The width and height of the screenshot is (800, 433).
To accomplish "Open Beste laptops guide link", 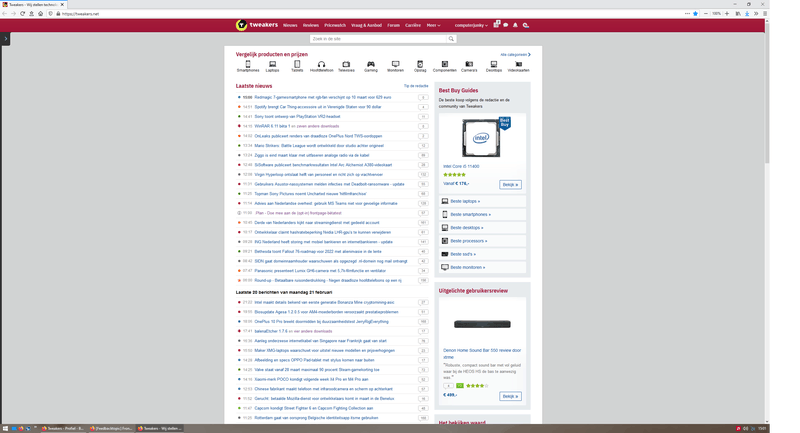I will tap(465, 201).
